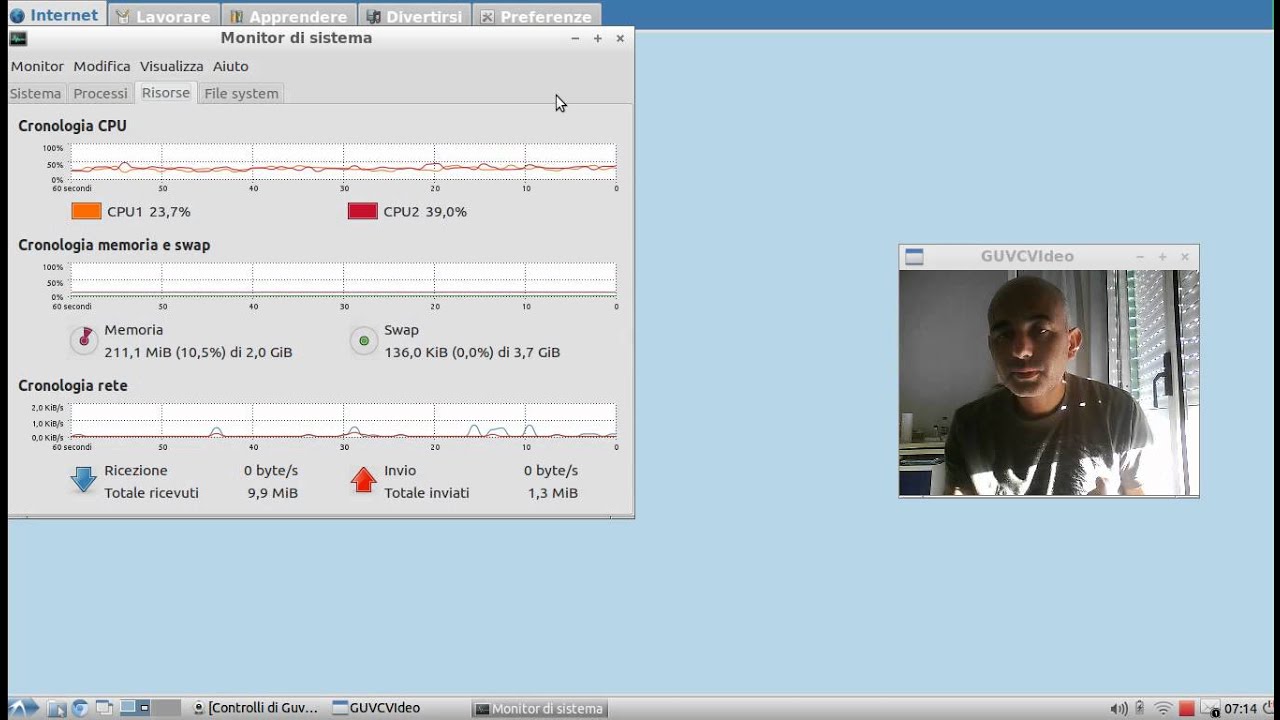This screenshot has width=1280, height=720.
Task: Click the '9,9 MiB' received total value
Action: (272, 493)
